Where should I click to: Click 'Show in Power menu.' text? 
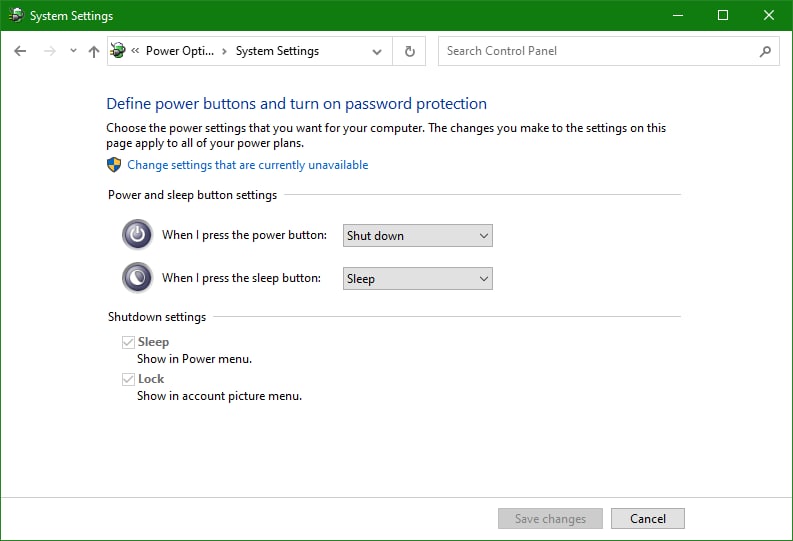pyautogui.click(x=194, y=359)
